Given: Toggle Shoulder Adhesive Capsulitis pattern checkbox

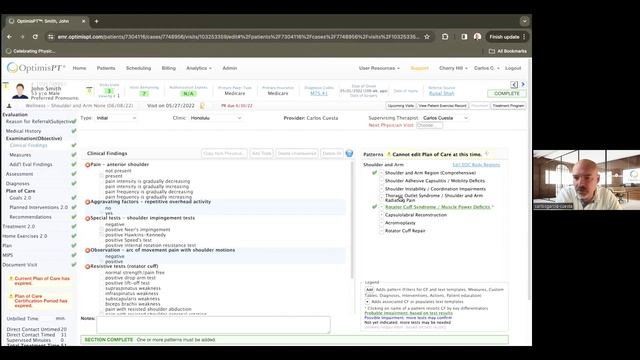Looking at the screenshot, I should [382, 181].
